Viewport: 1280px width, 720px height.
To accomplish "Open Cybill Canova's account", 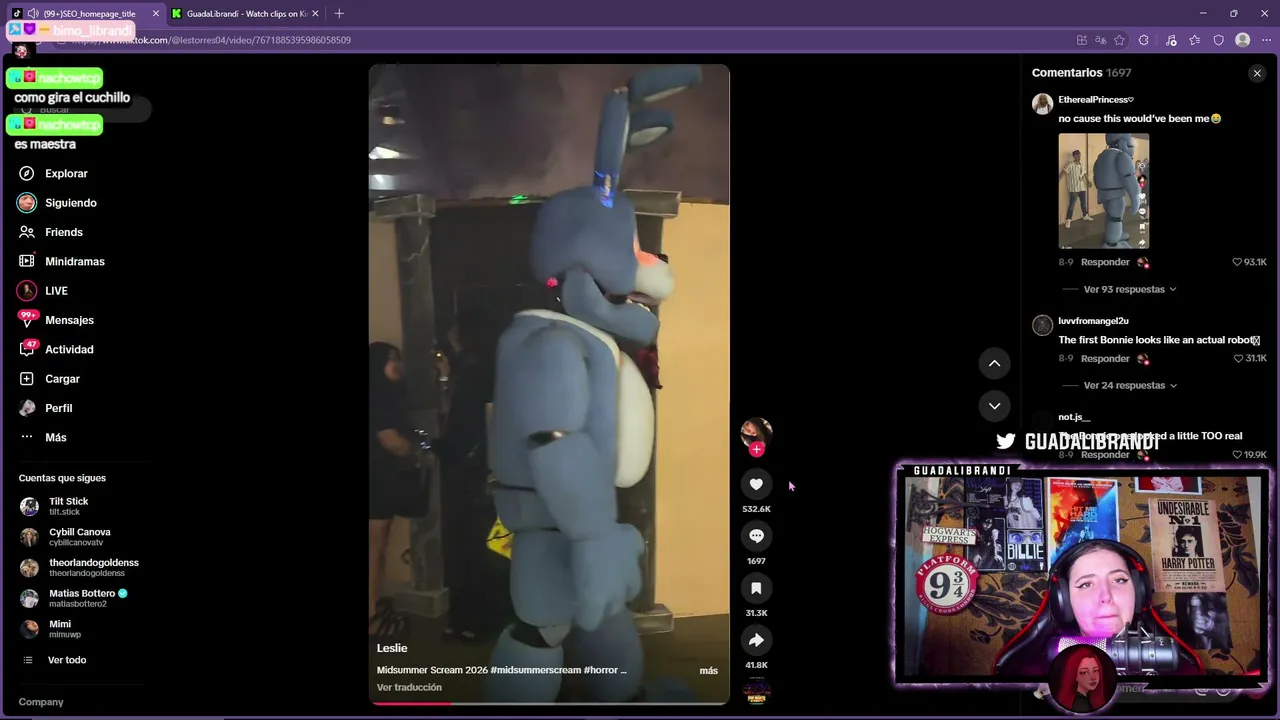I will tap(66, 537).
